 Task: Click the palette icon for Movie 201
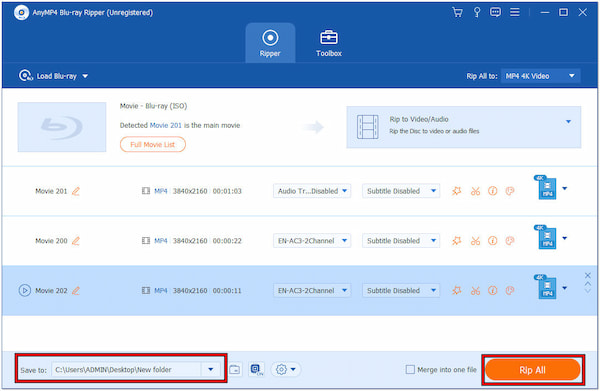pos(510,191)
